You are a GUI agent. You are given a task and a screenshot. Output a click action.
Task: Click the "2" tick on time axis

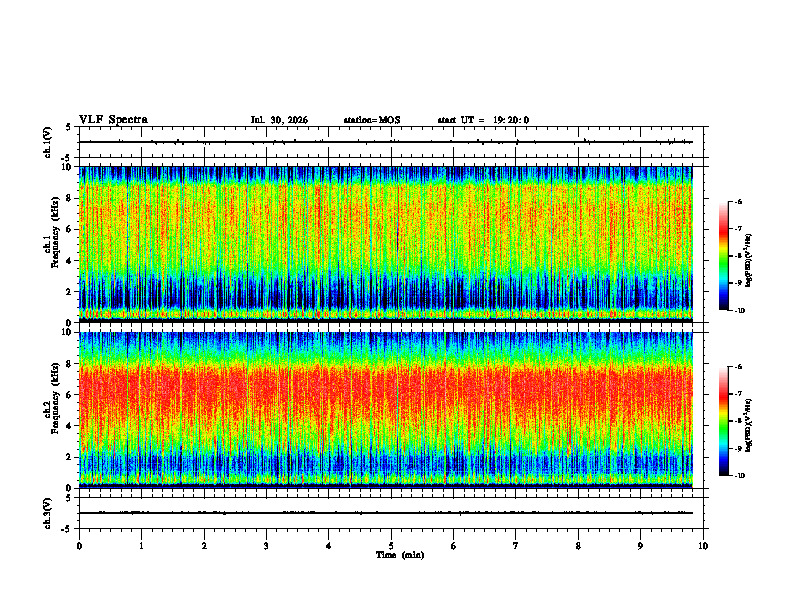[204, 546]
